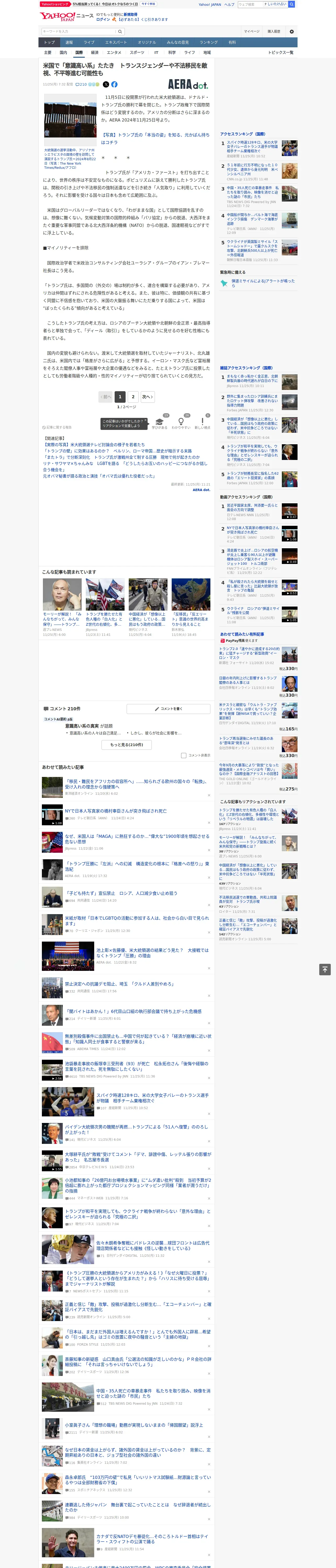Go to the next article page with 次へ
This screenshot has height=1568, width=336.
click(147, 397)
